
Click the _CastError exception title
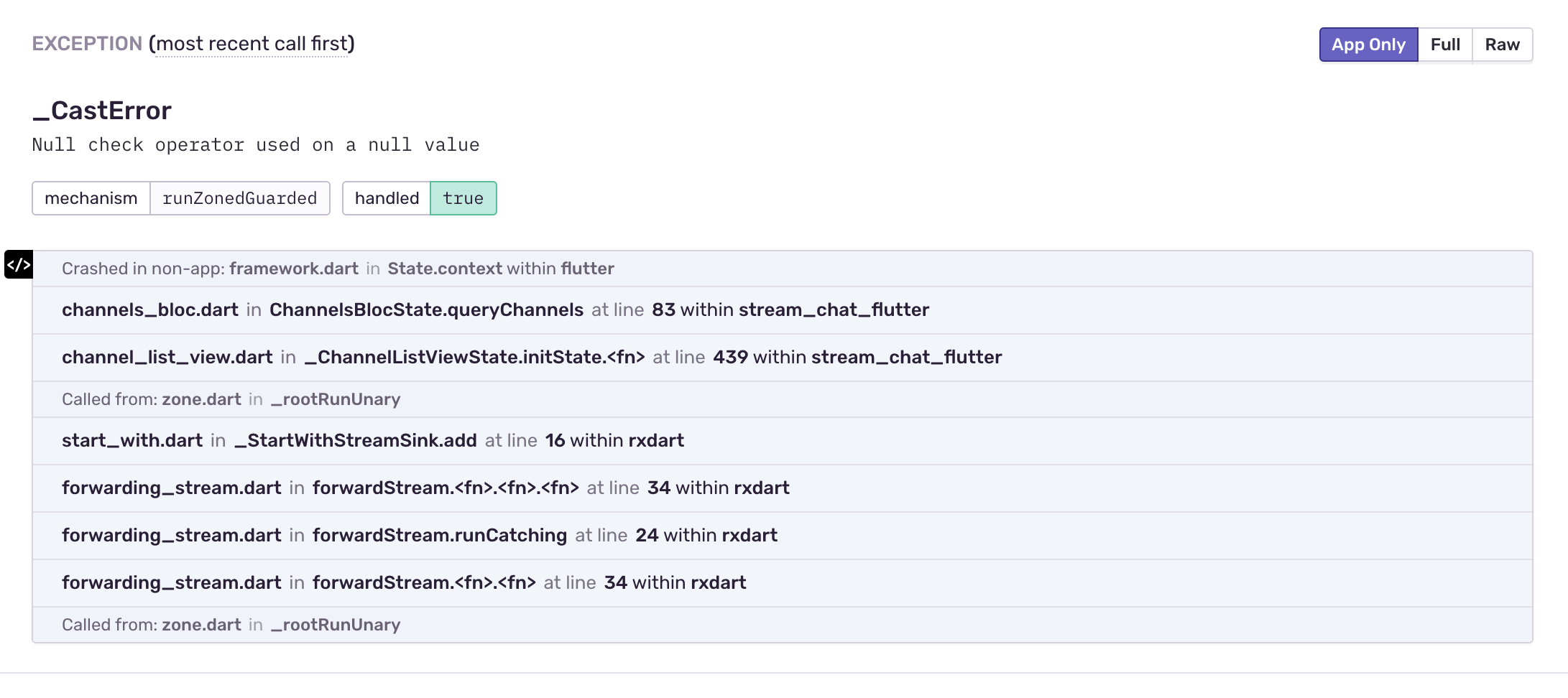tap(101, 110)
